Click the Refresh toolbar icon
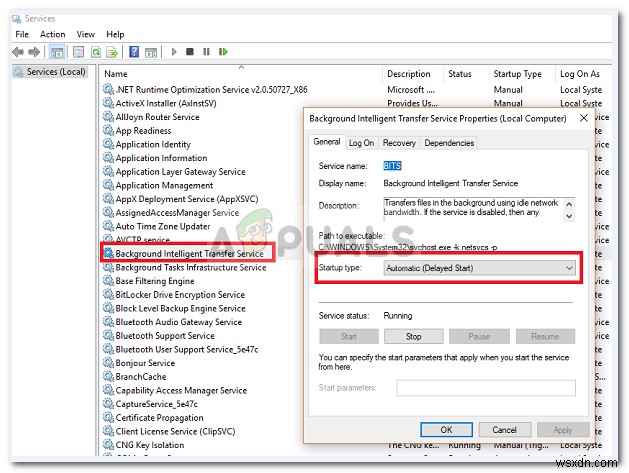Image resolution: width=629 pixels, height=473 pixels. coord(96,52)
